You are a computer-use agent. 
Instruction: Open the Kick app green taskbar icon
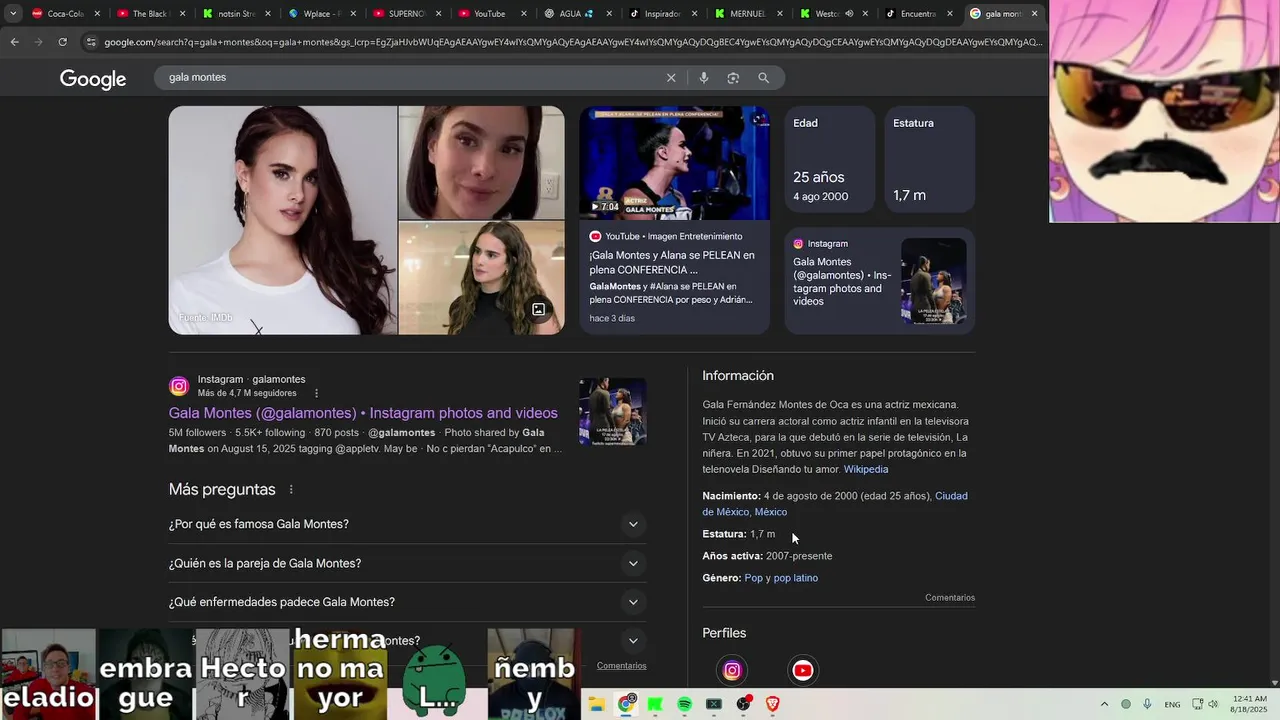(x=655, y=704)
